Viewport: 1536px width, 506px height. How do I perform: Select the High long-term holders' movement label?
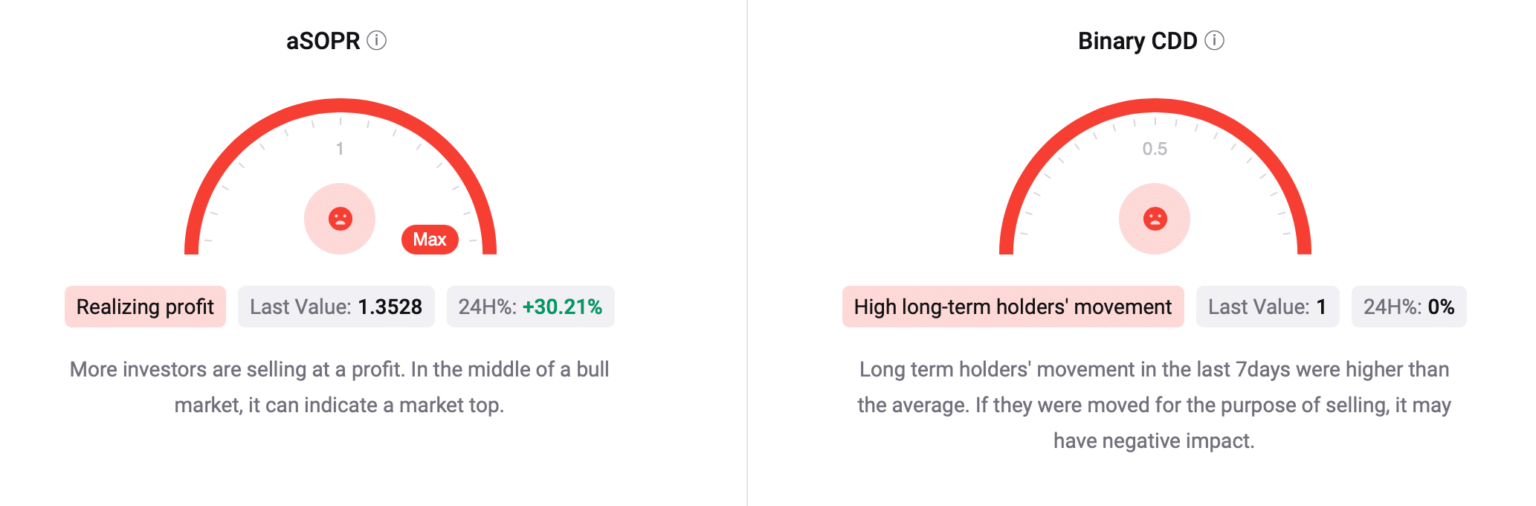pyautogui.click(x=1012, y=307)
